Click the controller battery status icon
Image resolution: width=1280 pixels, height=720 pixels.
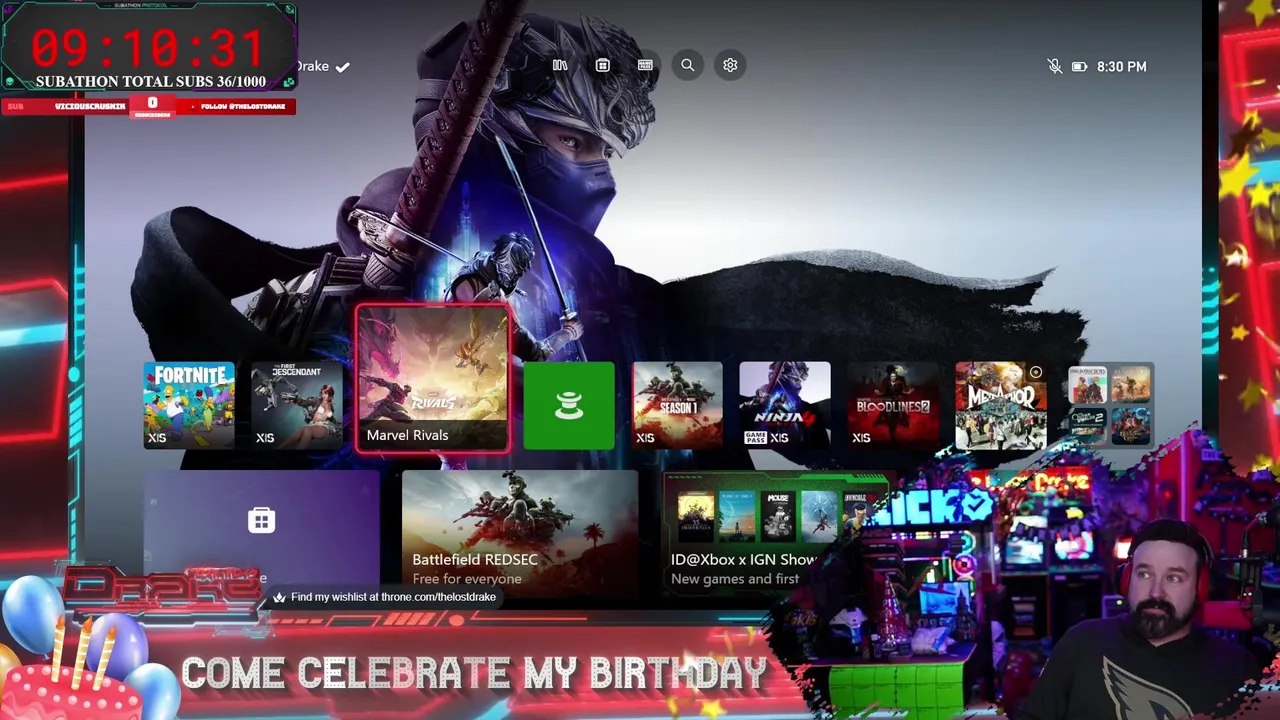(x=1079, y=66)
